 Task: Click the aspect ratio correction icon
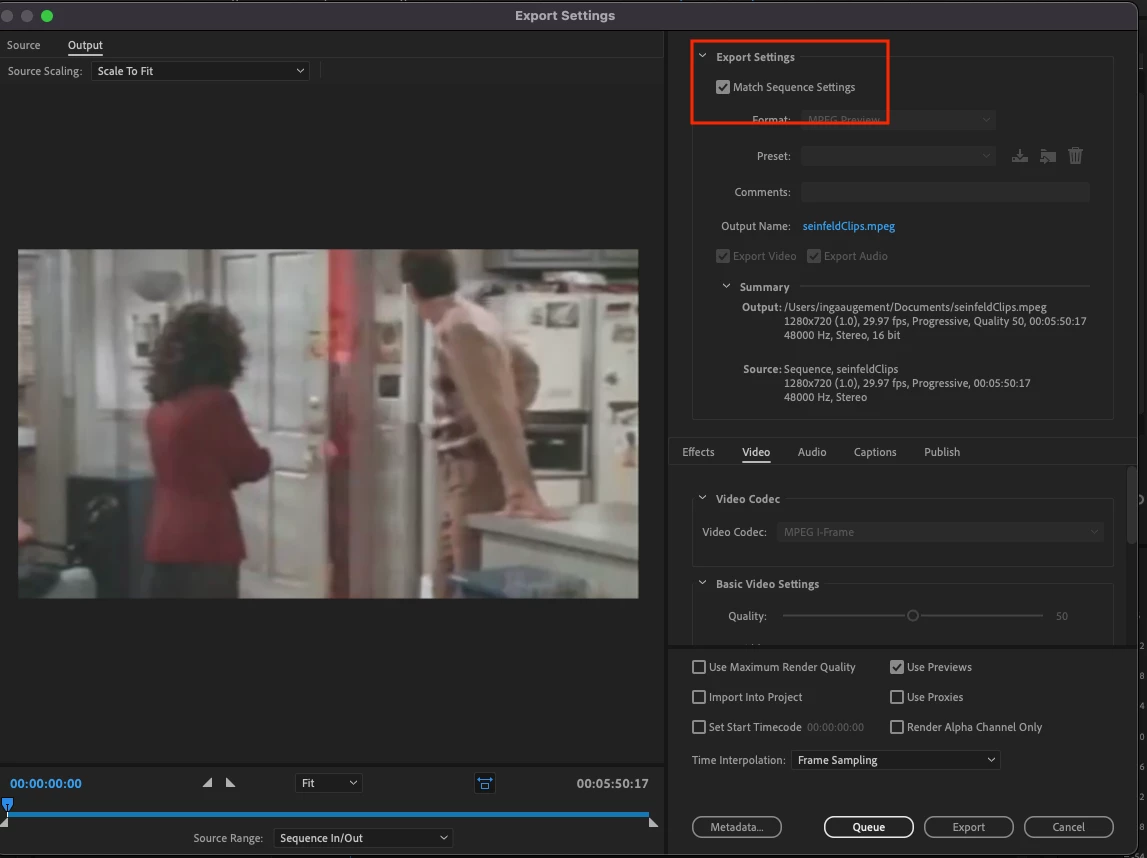484,783
